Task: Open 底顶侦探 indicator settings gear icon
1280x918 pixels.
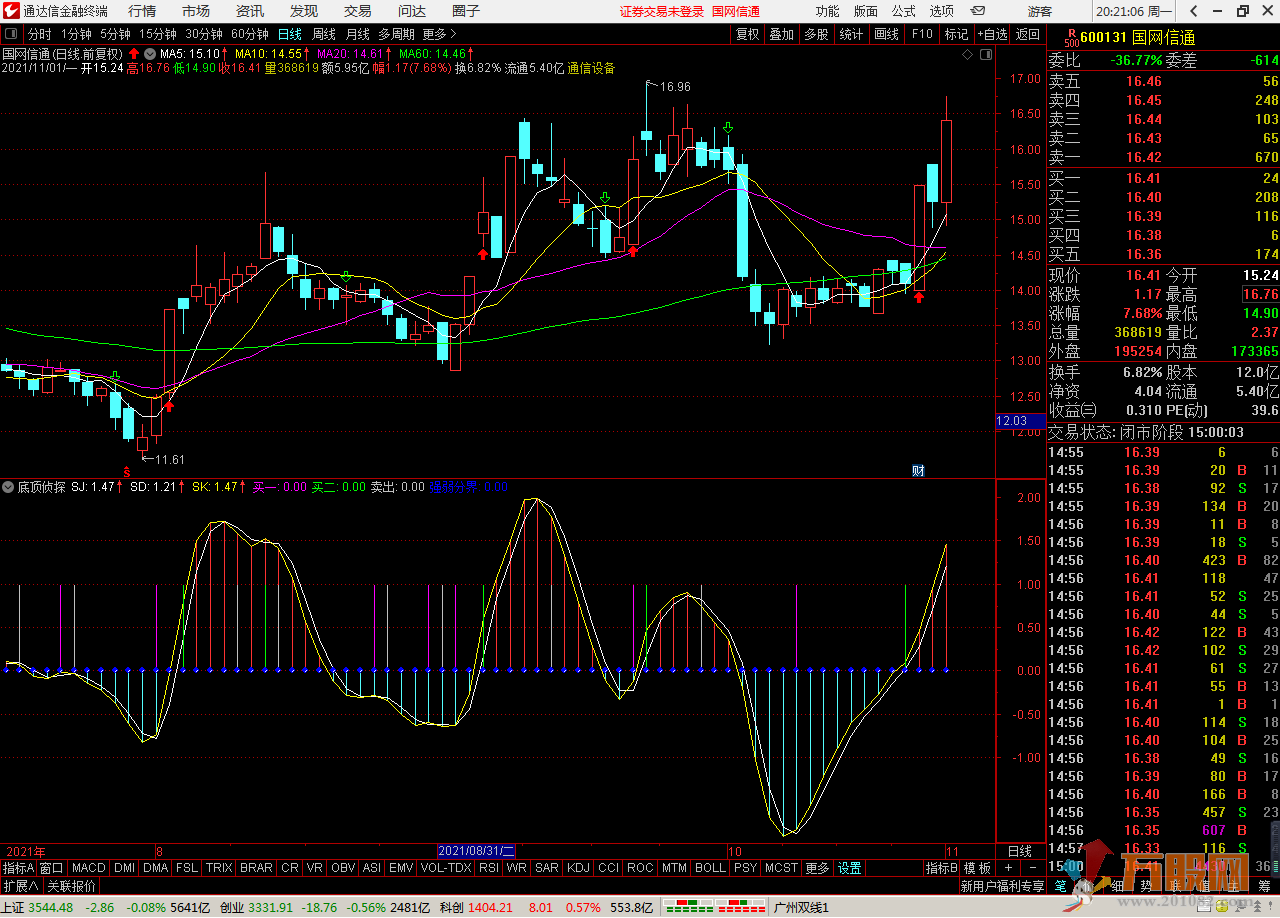Action: click(x=8, y=487)
